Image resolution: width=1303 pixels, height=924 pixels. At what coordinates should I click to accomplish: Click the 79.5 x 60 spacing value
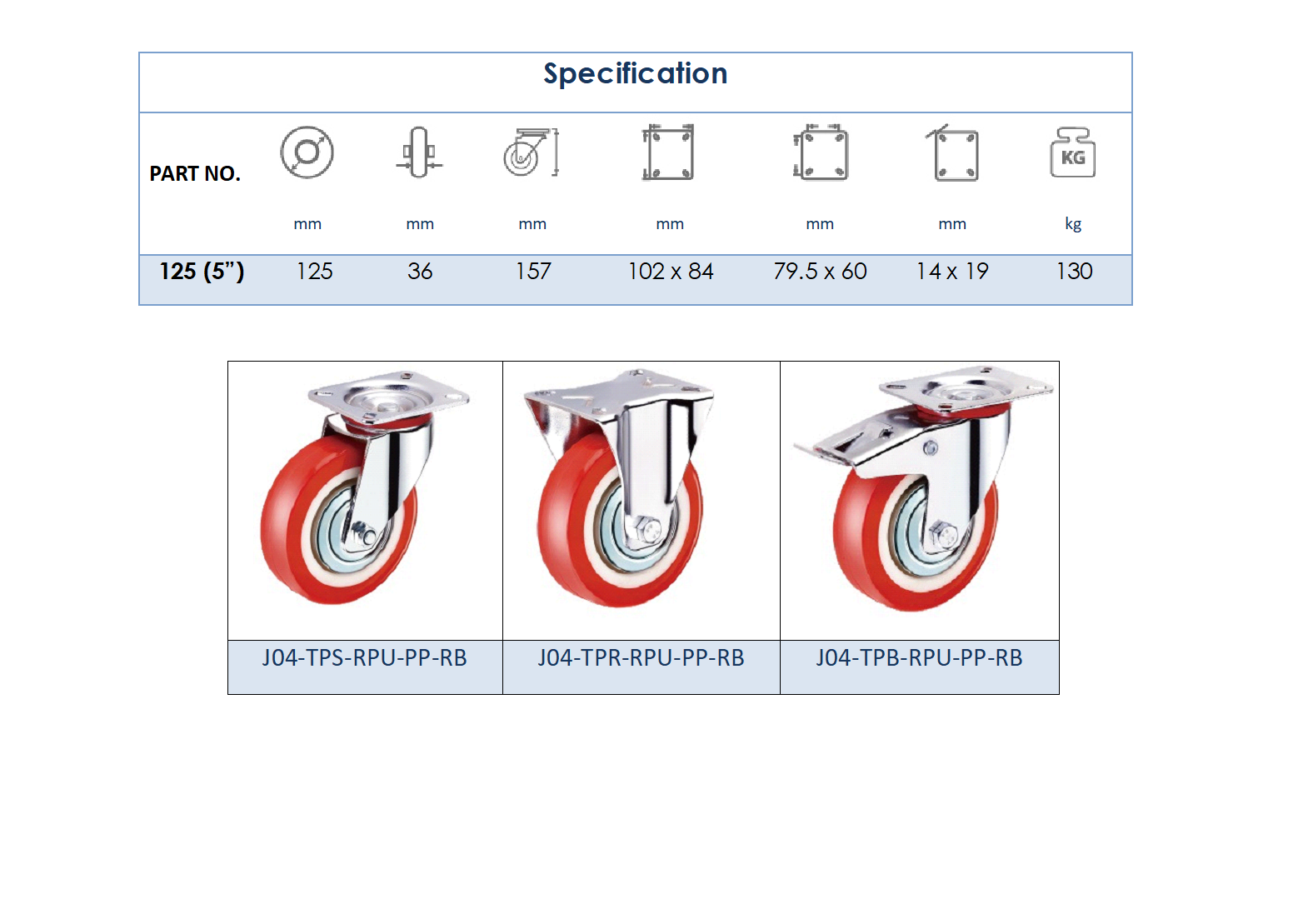[820, 272]
